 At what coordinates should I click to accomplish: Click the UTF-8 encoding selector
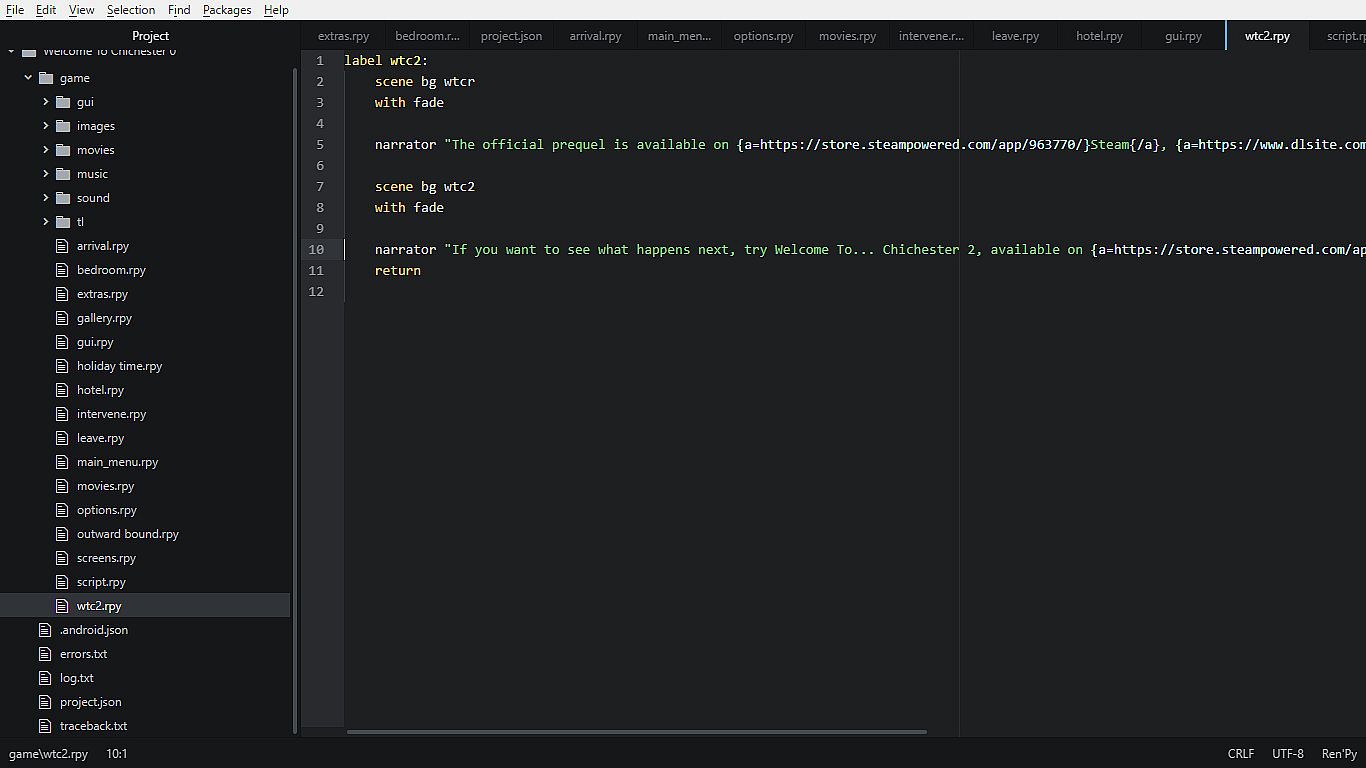pos(1288,754)
